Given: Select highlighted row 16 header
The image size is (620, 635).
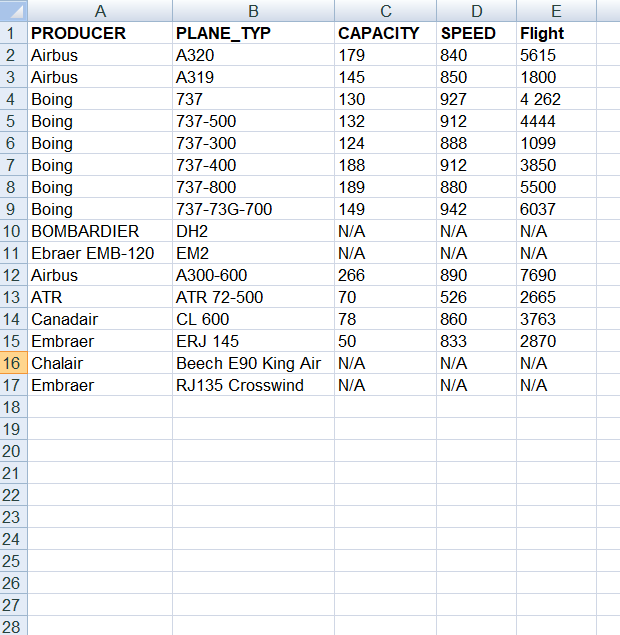Looking at the screenshot, I should click(x=13, y=363).
